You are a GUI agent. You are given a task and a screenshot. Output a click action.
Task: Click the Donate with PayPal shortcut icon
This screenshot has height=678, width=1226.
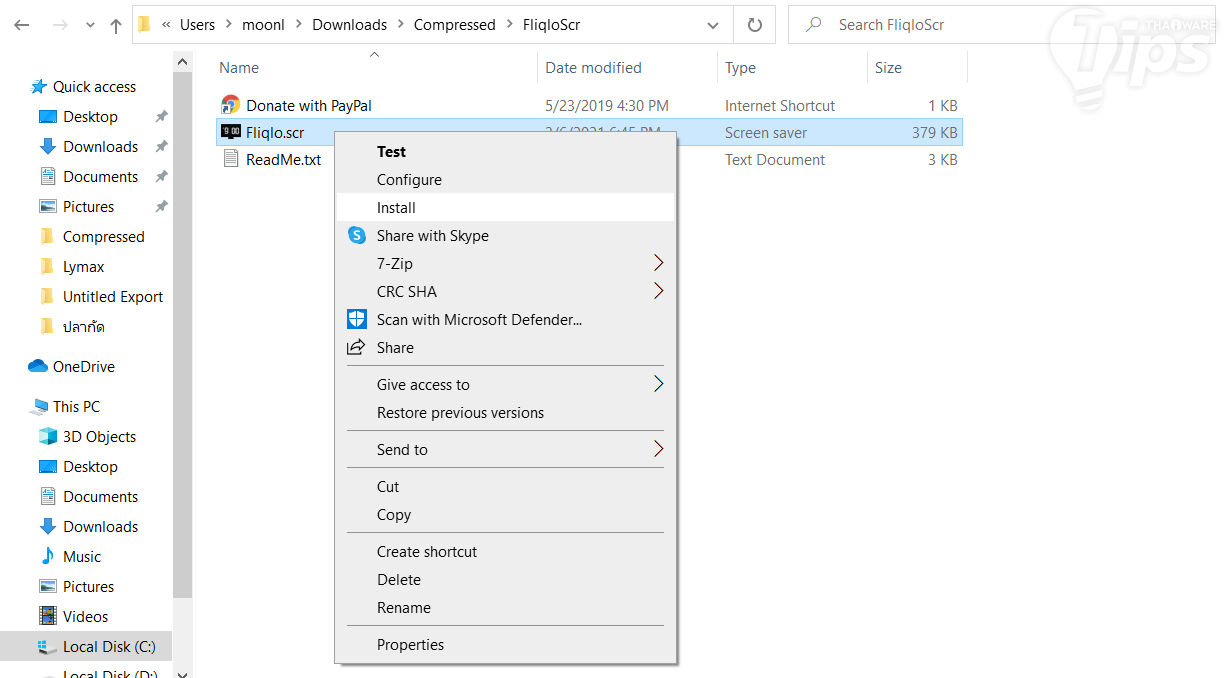coord(231,105)
